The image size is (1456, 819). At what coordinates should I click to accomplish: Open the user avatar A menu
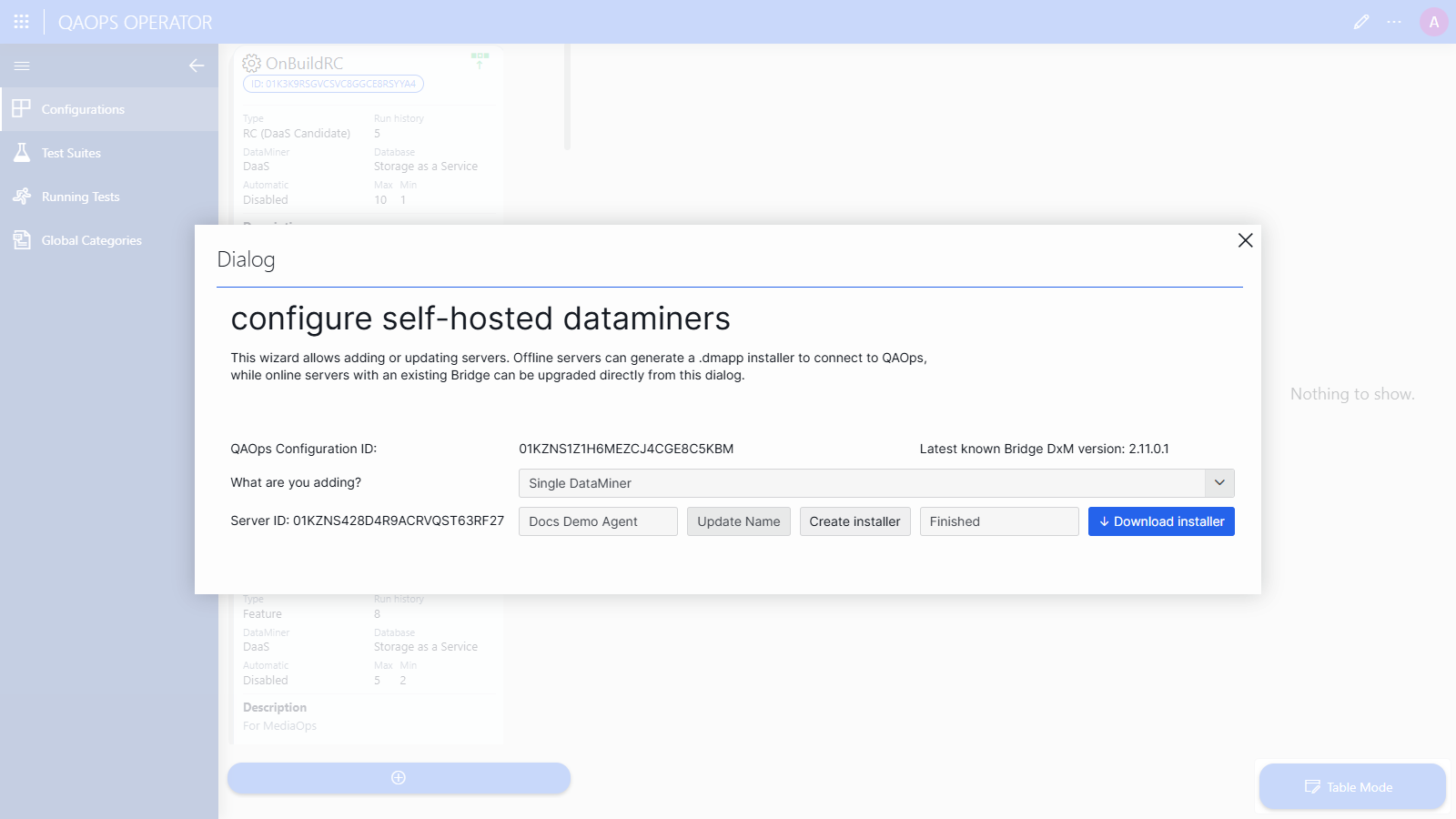pos(1433,22)
